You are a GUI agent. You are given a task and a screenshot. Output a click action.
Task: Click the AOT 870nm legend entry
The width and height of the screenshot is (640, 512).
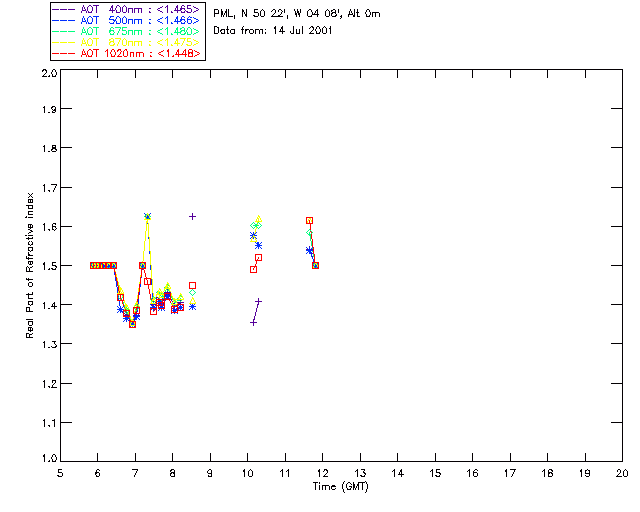click(126, 42)
